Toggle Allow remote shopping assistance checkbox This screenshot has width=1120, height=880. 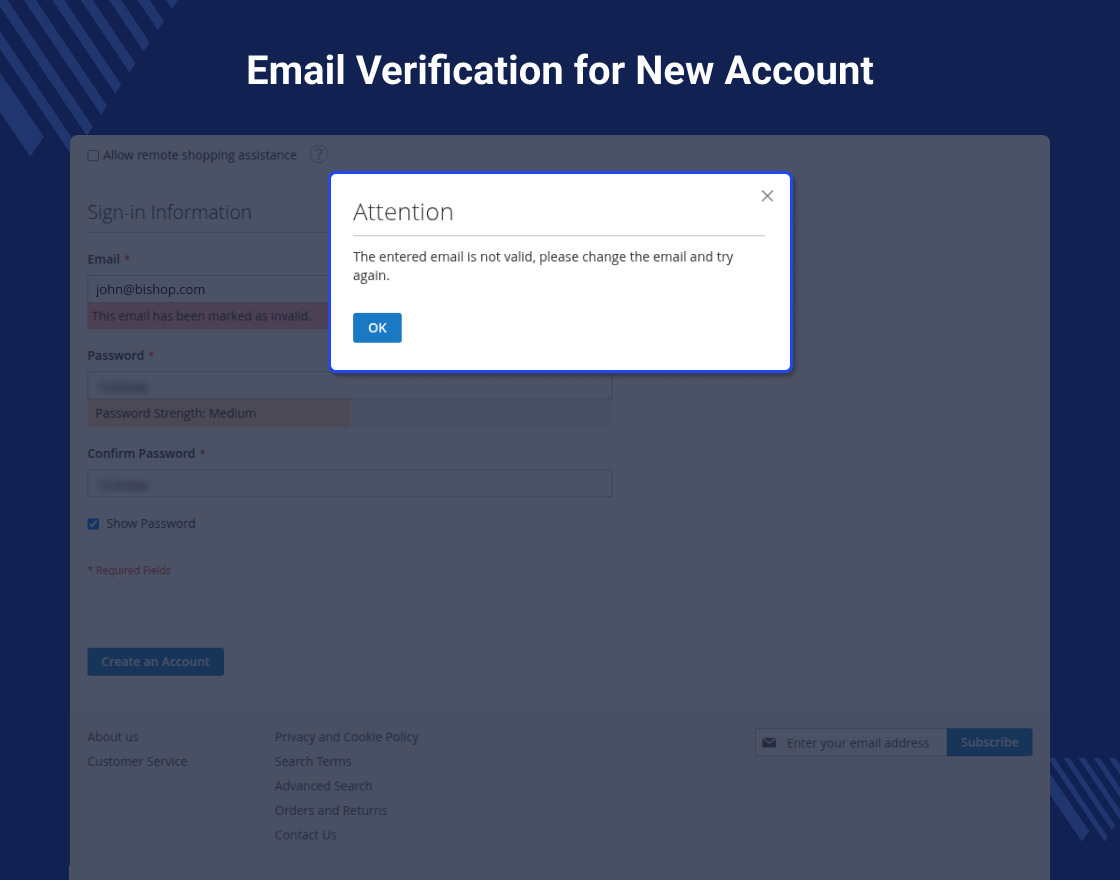[x=94, y=156]
